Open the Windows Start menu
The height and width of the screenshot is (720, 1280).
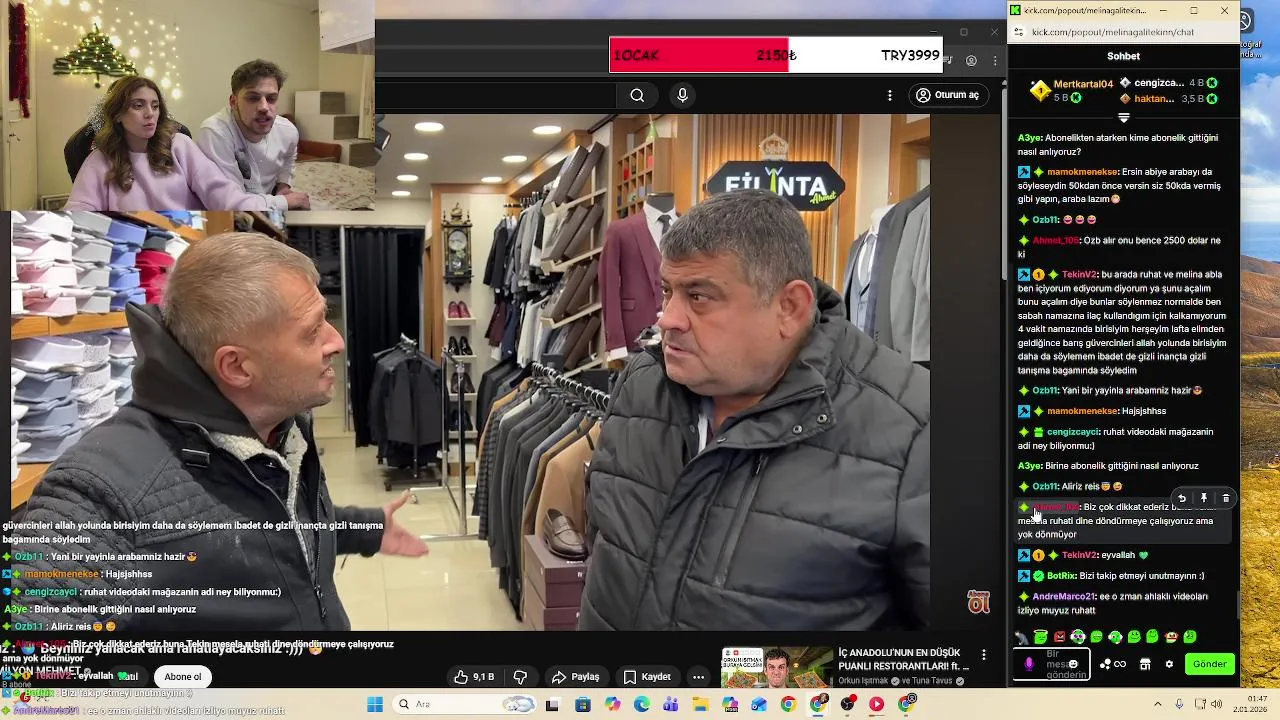[375, 704]
